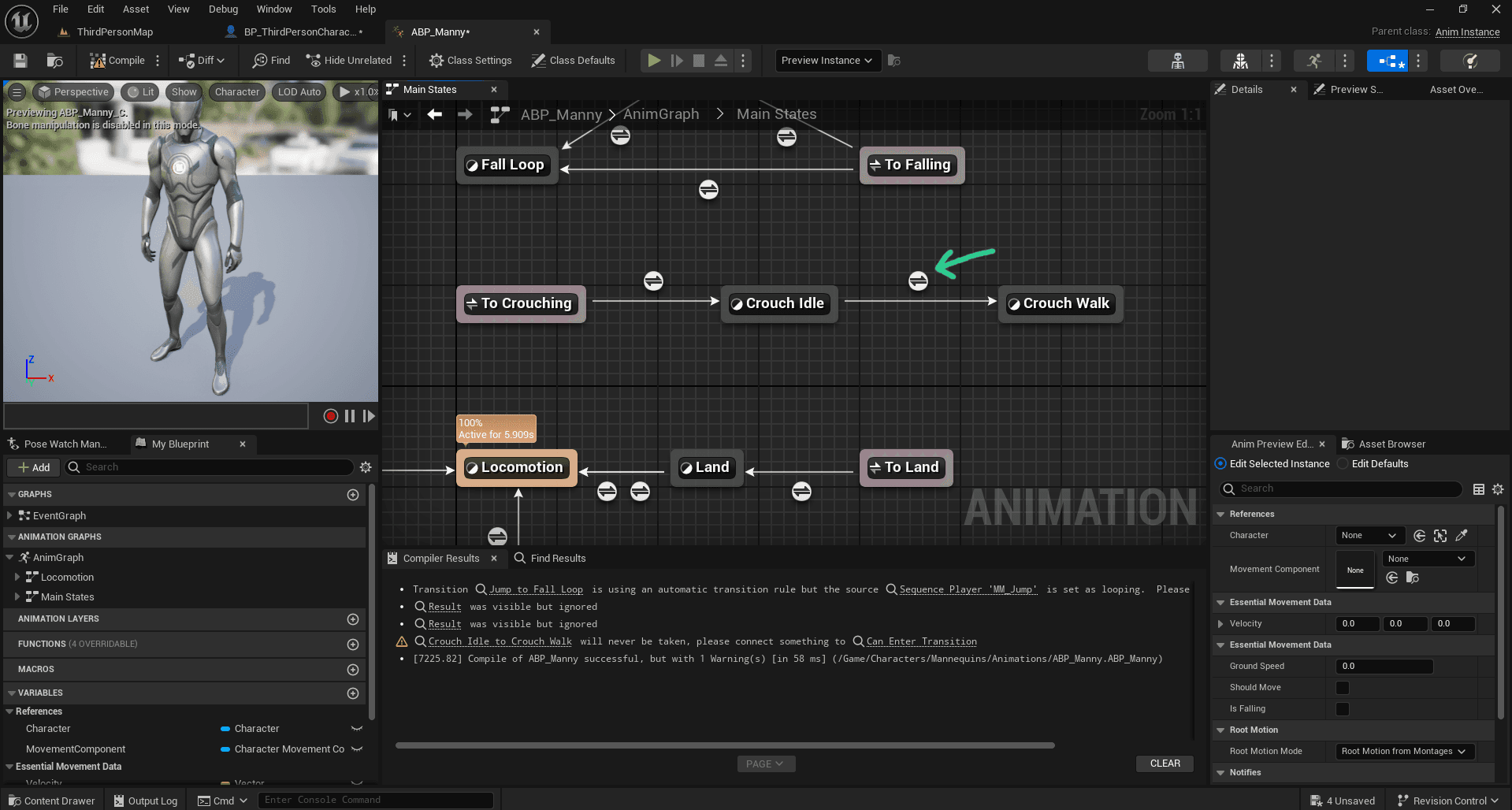Image resolution: width=1512 pixels, height=810 pixels.
Task: Click Add button in My Blueprint
Action: click(34, 467)
